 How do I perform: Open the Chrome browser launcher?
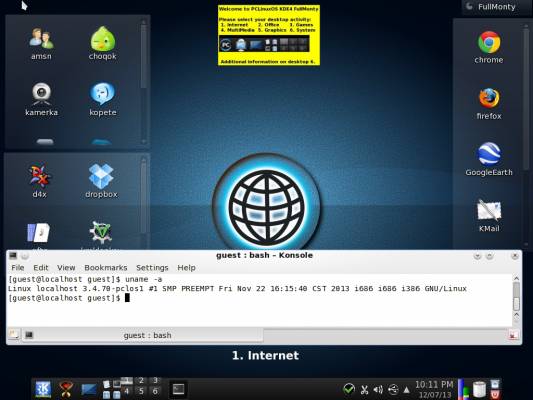click(489, 47)
